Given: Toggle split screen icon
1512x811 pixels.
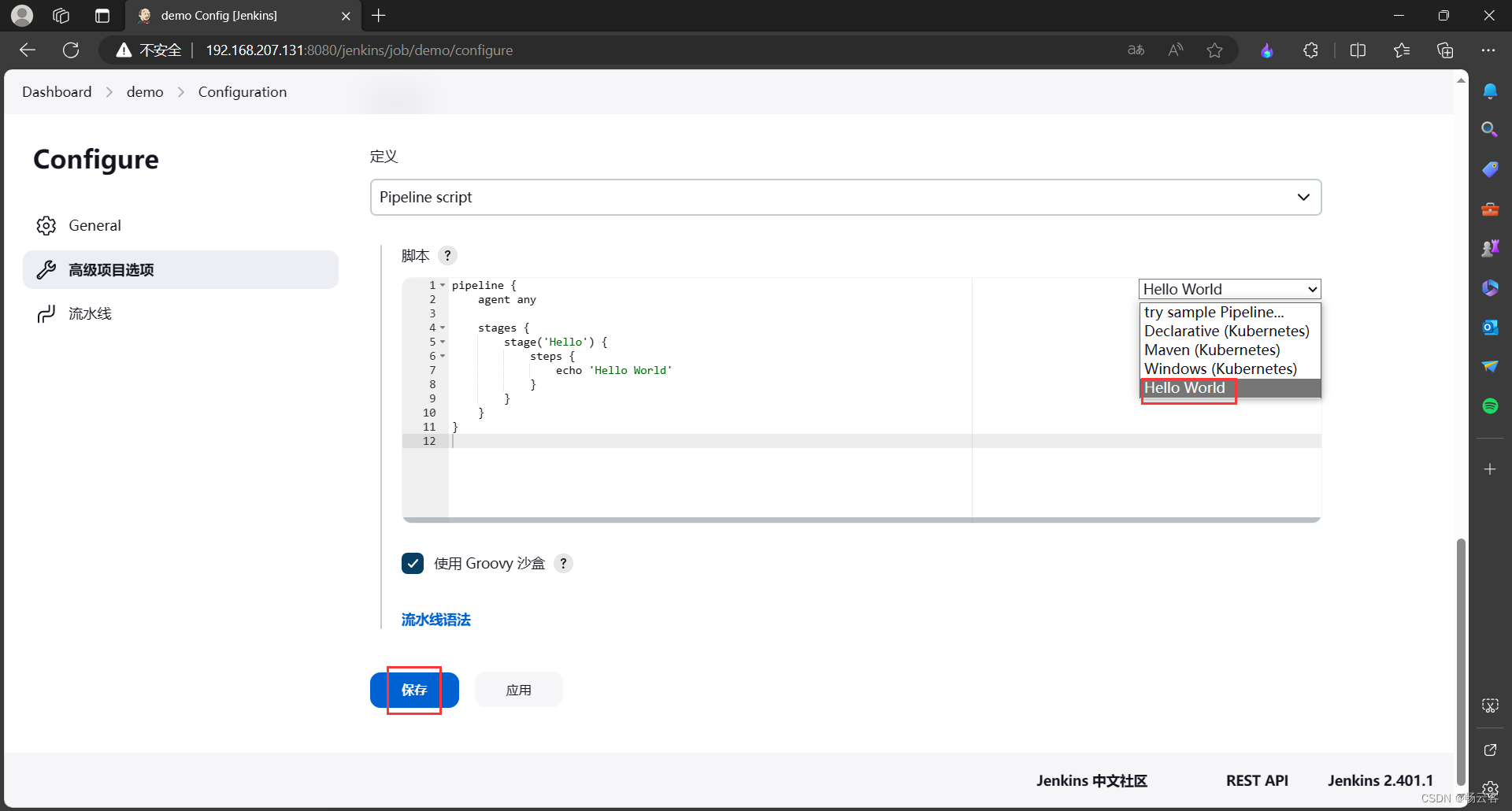Looking at the screenshot, I should point(1358,50).
